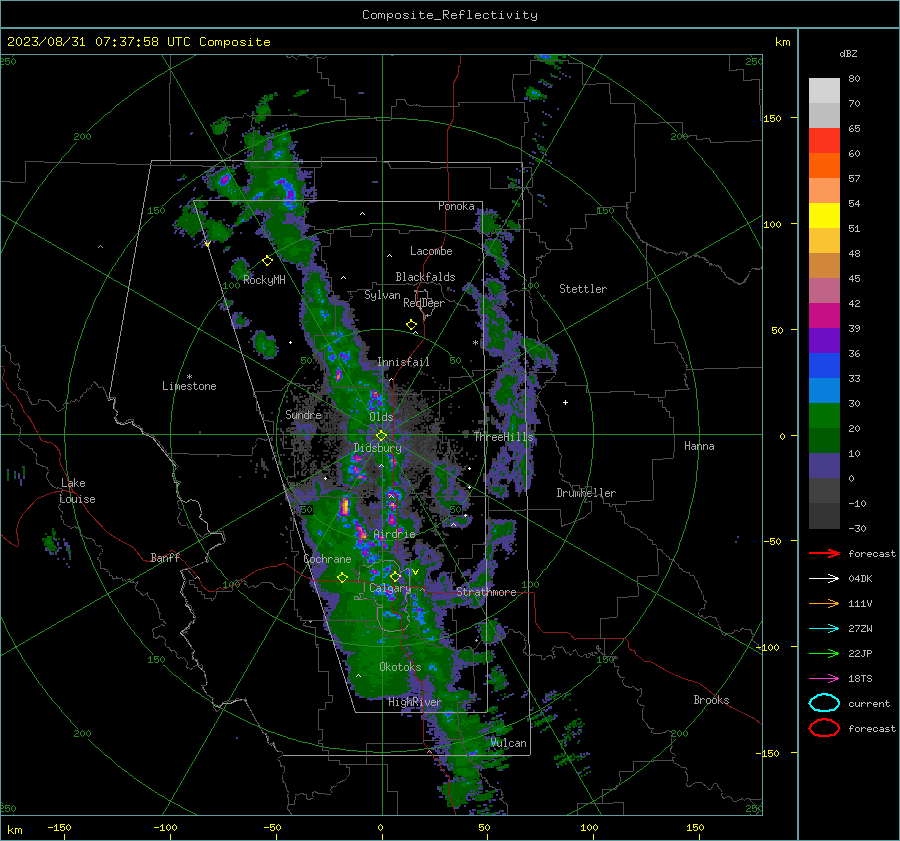
Task: Click the Brooks town label
Action: point(711,700)
